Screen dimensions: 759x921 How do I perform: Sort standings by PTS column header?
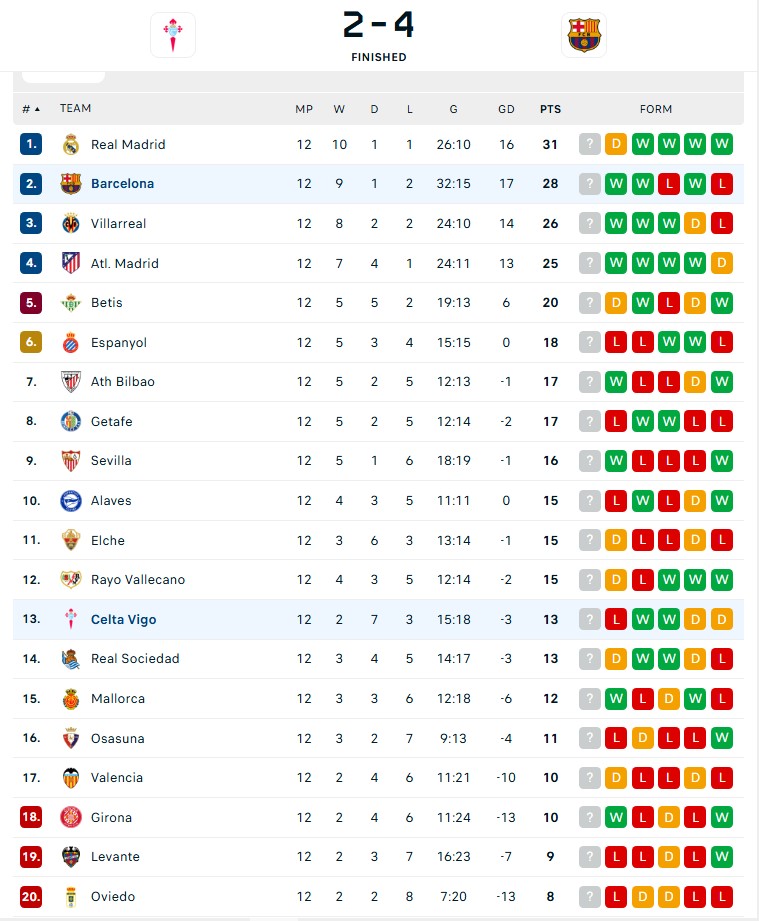(550, 109)
